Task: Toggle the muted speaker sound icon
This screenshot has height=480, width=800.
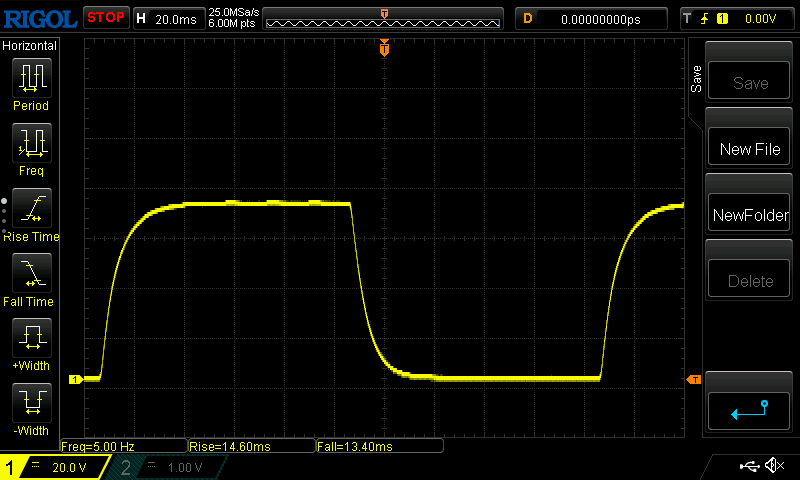Action: pyautogui.click(x=773, y=466)
